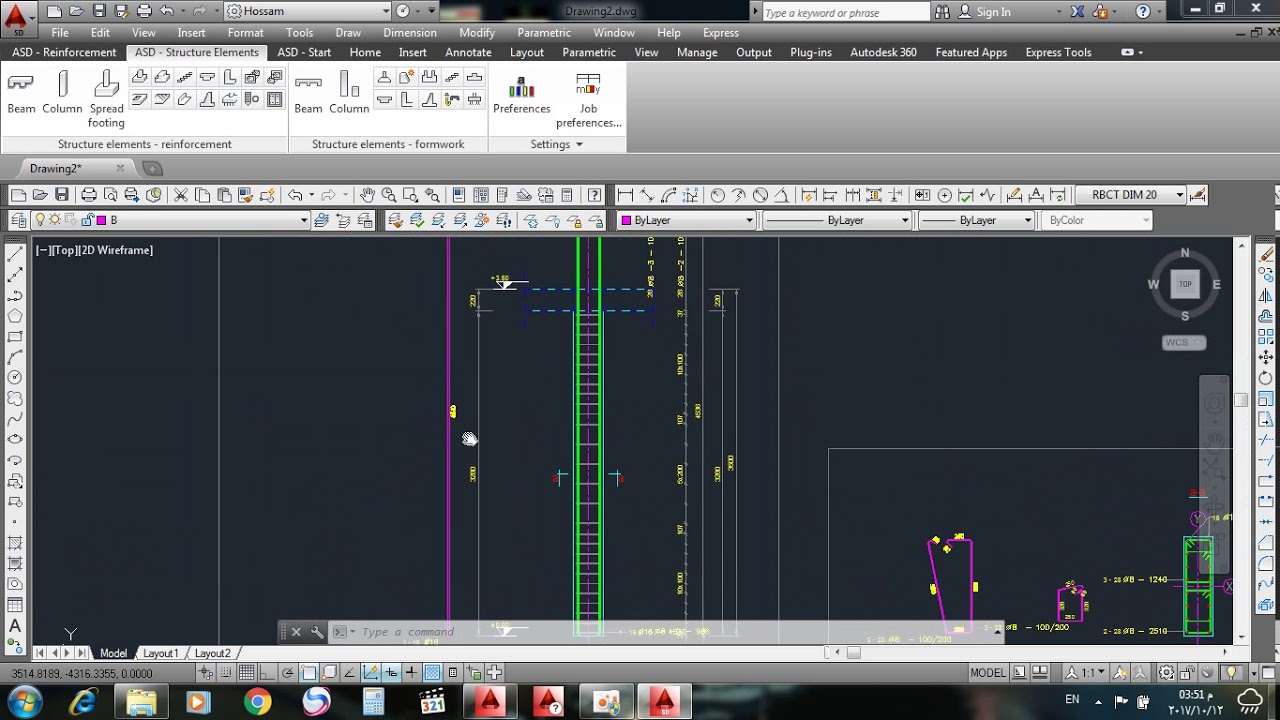Screen dimensions: 1280x720
Task: Toggle MODEL space button in status bar
Action: click(x=988, y=673)
